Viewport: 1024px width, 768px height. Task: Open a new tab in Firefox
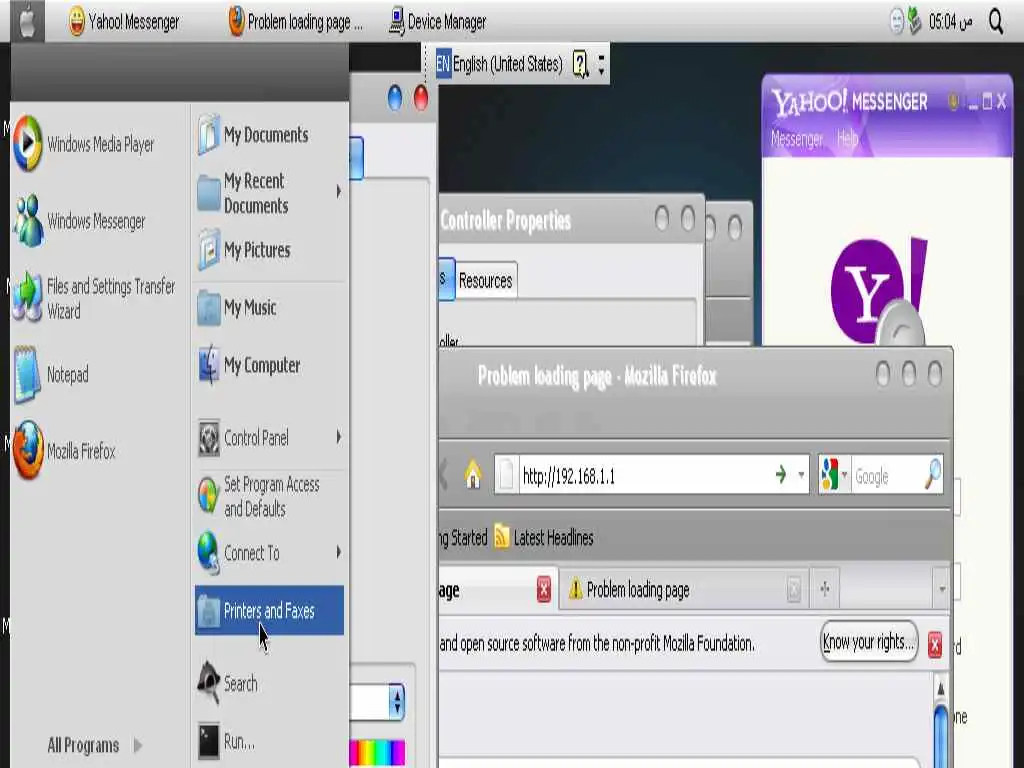tap(825, 589)
